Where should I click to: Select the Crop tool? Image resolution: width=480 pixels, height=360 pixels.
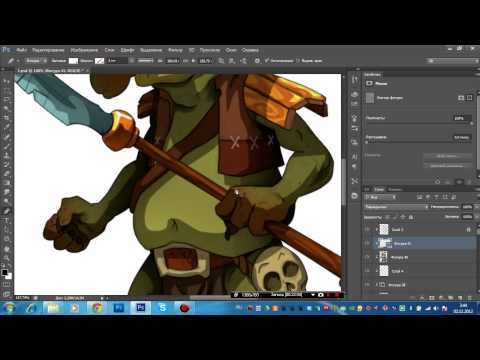pyautogui.click(x=6, y=118)
